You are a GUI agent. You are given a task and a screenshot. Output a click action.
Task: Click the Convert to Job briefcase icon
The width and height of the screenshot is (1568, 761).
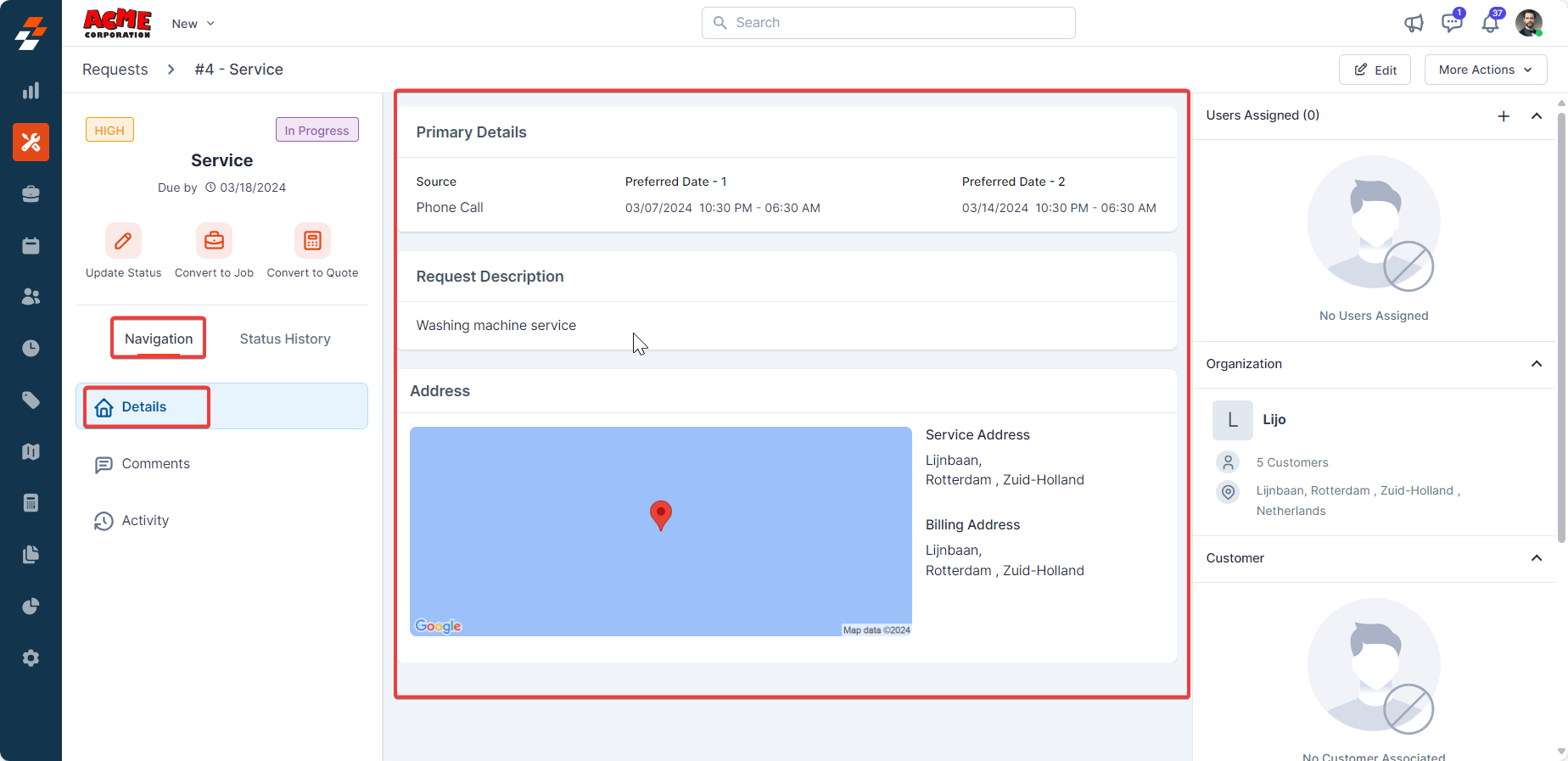coord(214,241)
